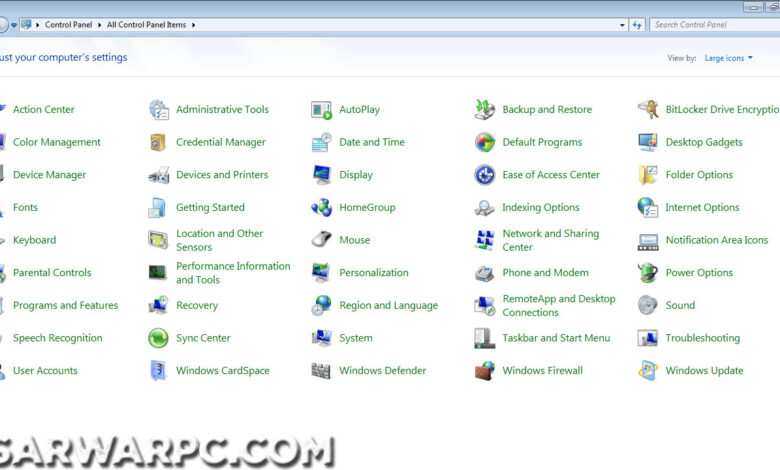780x470 pixels.
Task: Open the Action Center link
Action: [x=44, y=109]
